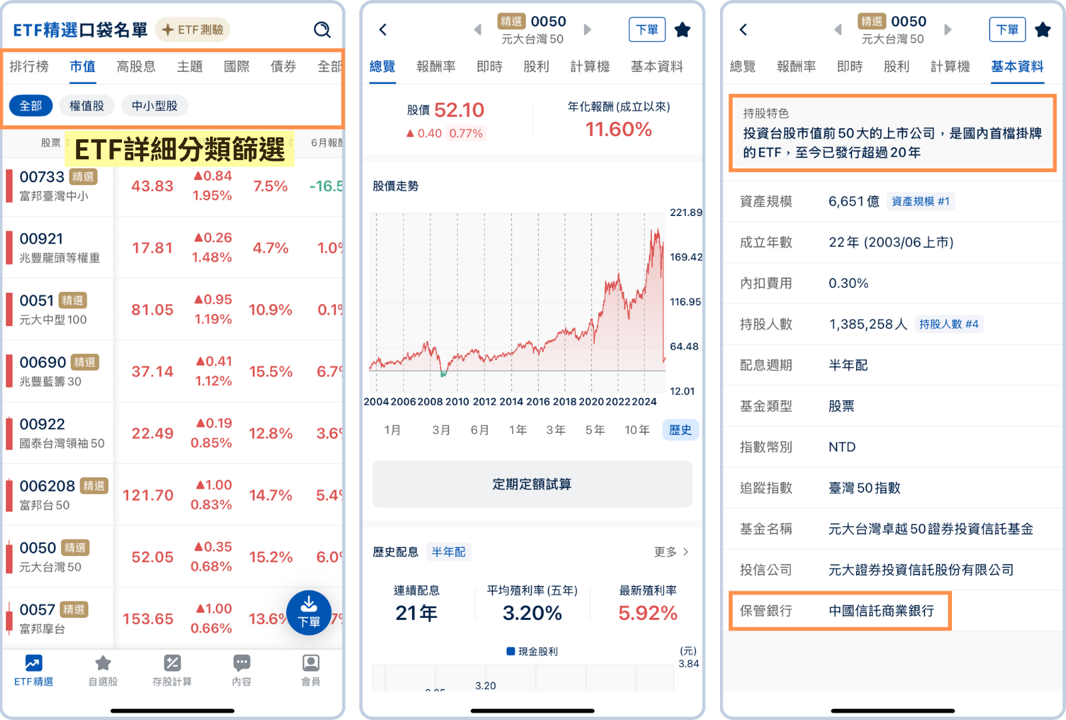This screenshot has height=720, width=1066.
Task: Open 存股計算 in bottom navigation
Action: 172,670
